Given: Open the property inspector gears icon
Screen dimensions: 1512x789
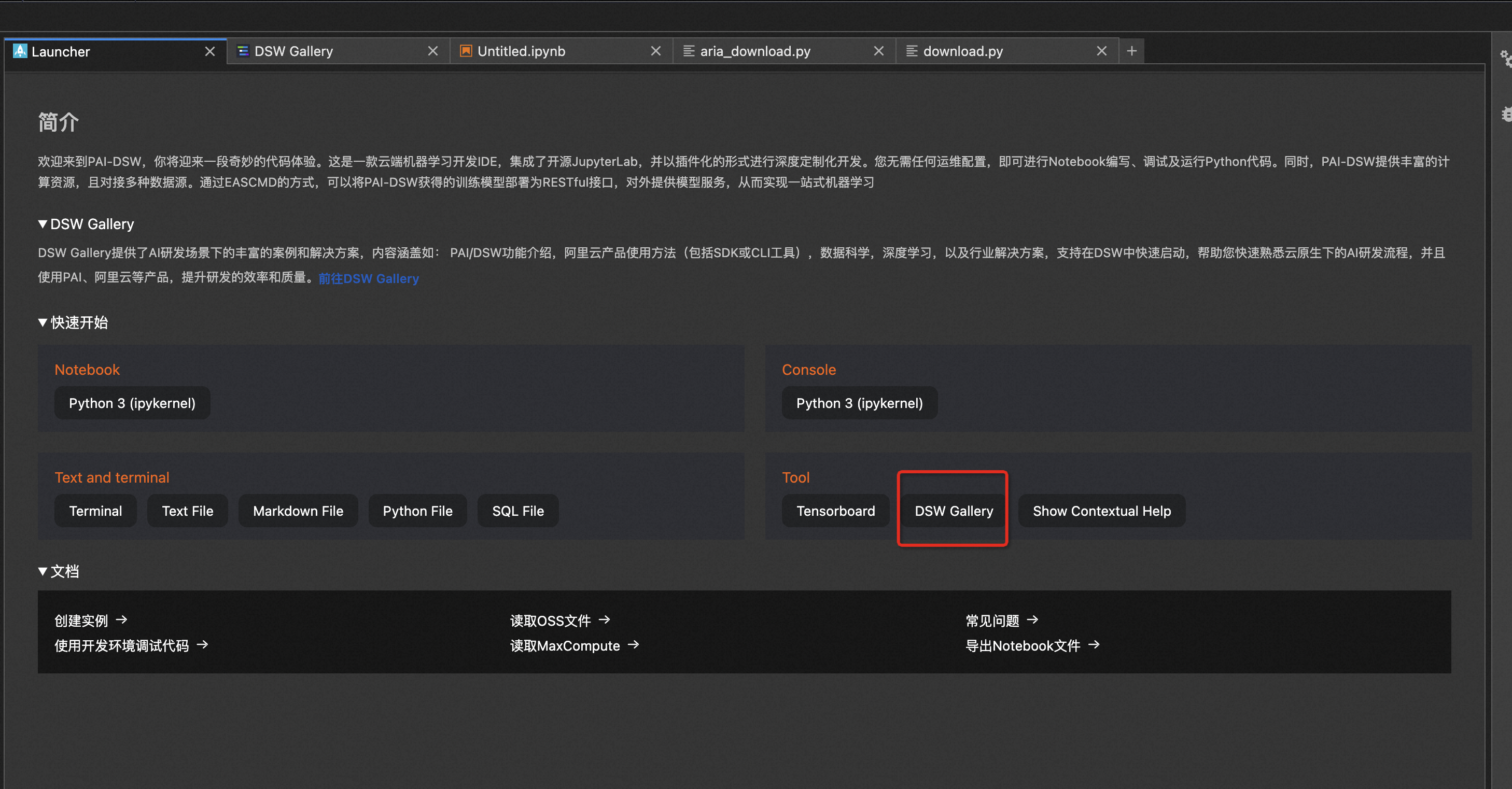Looking at the screenshot, I should pos(1506,59).
